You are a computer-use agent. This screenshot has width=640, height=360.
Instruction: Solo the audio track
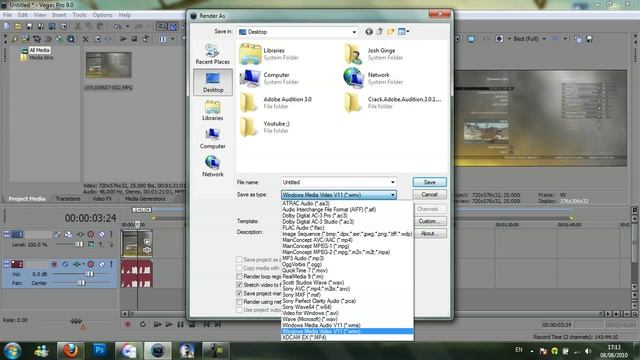coord(111,264)
